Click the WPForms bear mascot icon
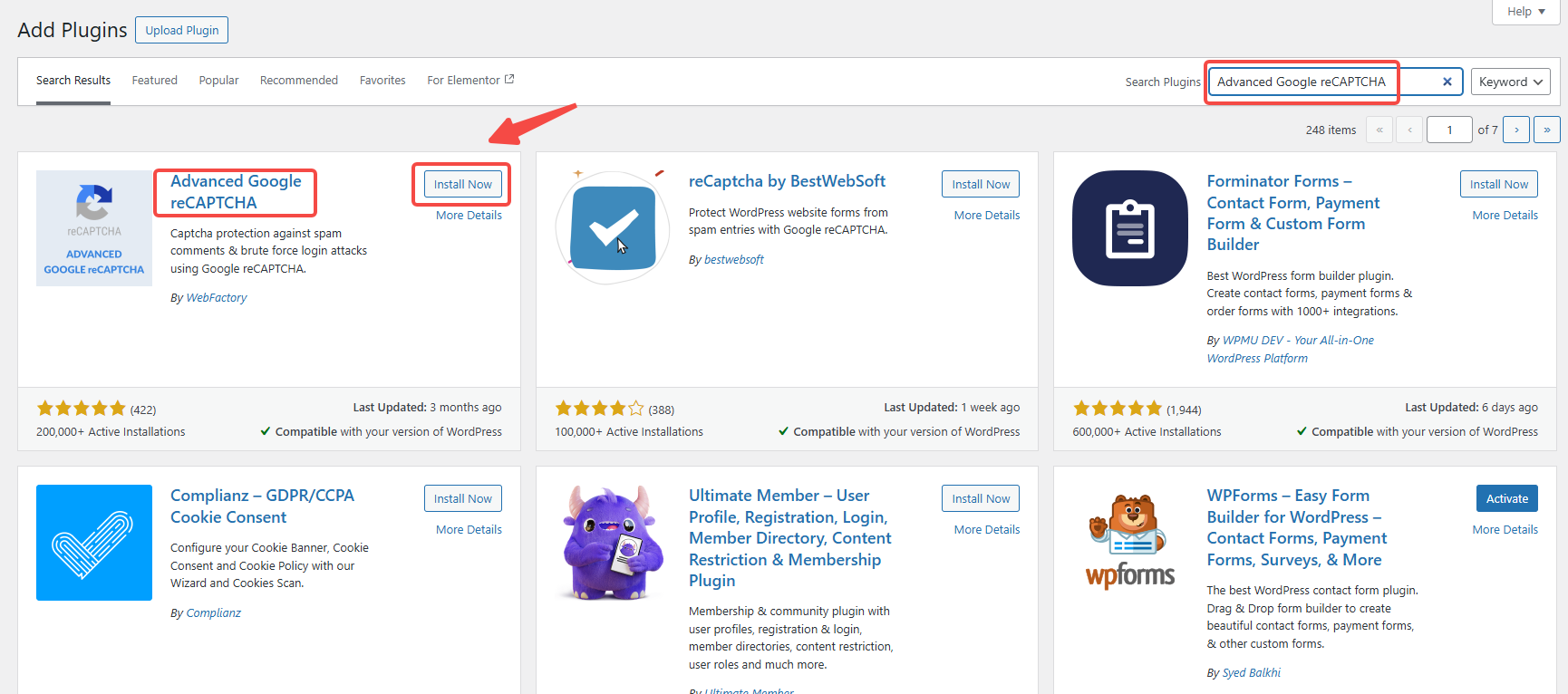The height and width of the screenshot is (694, 1568). (x=1129, y=543)
